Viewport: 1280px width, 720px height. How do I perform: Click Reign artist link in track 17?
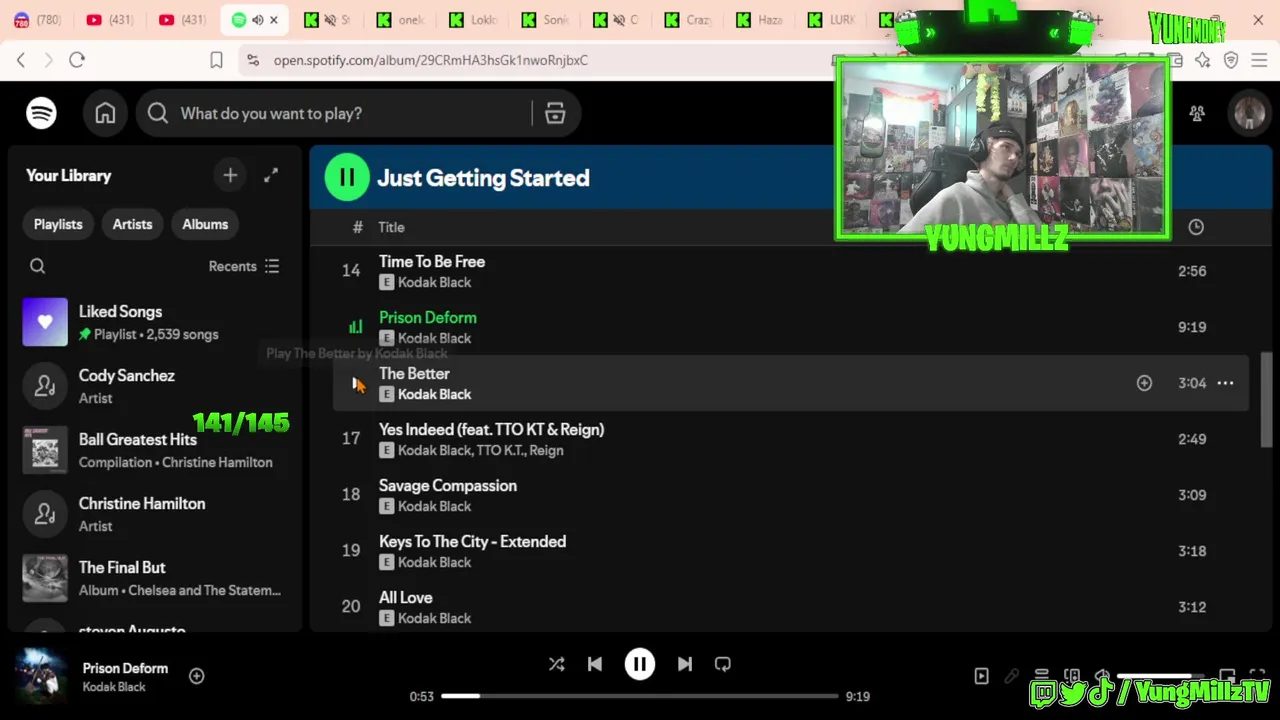(x=546, y=450)
